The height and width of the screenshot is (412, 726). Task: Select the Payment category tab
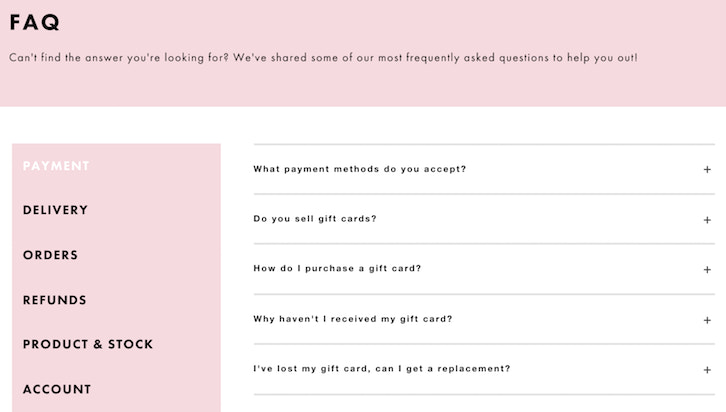coord(56,166)
